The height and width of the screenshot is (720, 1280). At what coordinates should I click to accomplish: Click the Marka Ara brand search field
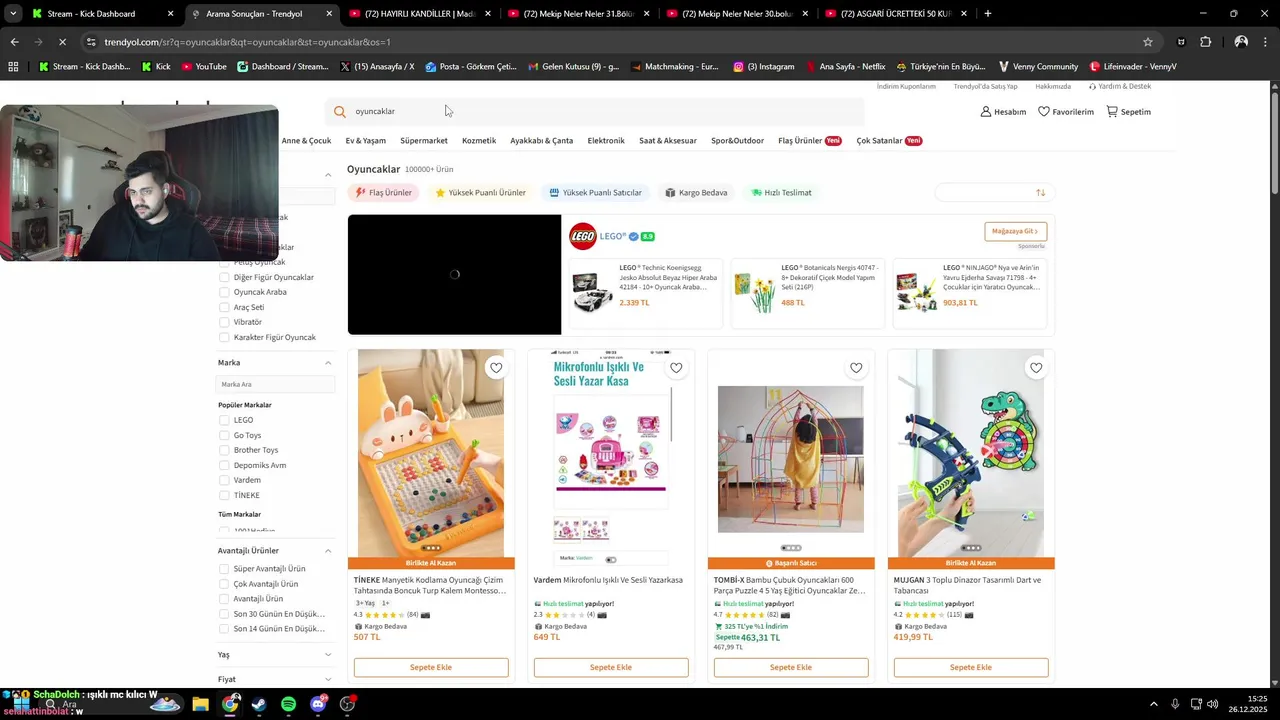(276, 384)
